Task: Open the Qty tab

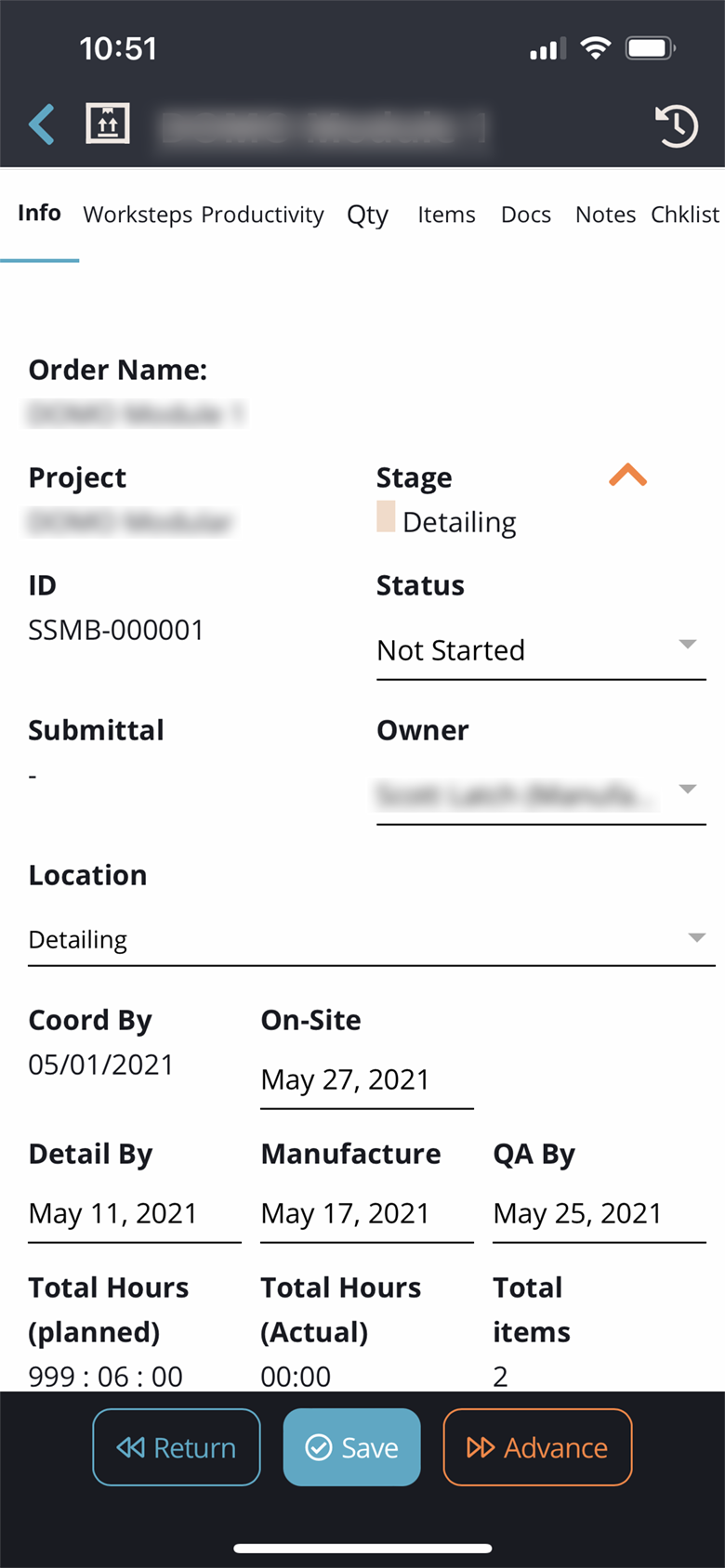Action: pos(368,215)
